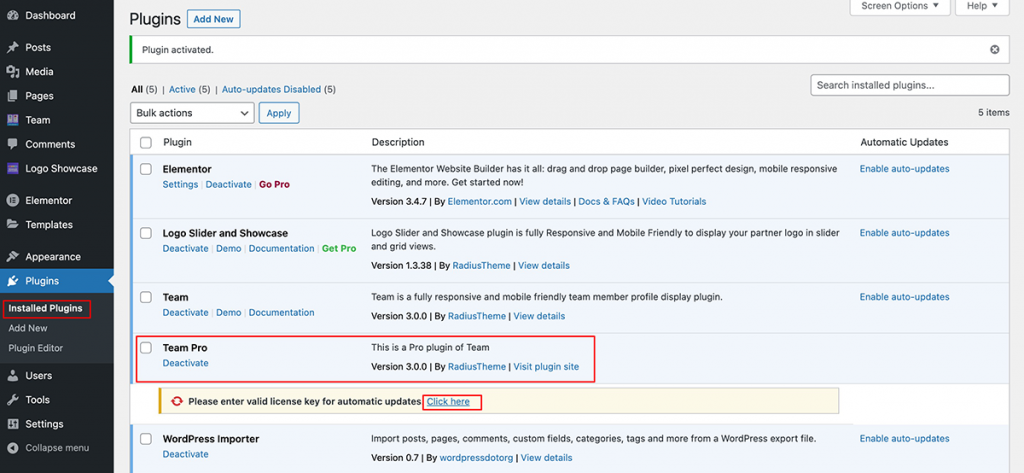Screen dimensions: 1024x473
Task: Open Logo Slider Demo link
Action: (x=229, y=248)
